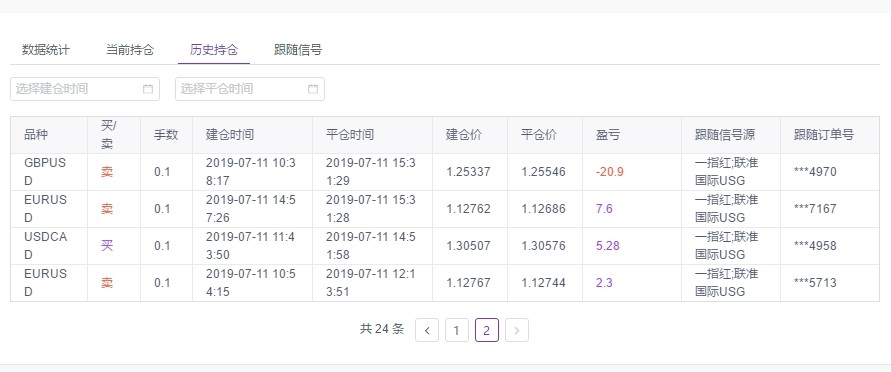
Task: Go to previous page arrow
Action: [x=427, y=330]
